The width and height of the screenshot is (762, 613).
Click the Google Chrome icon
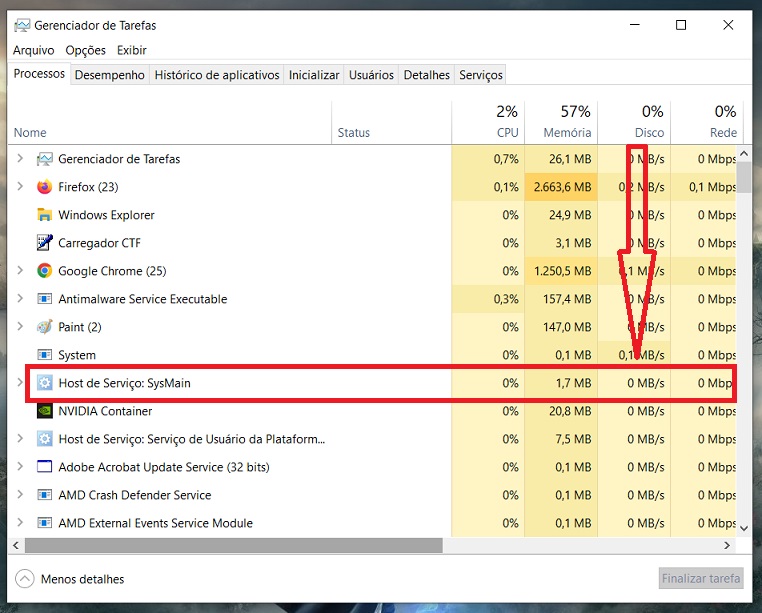(x=45, y=271)
